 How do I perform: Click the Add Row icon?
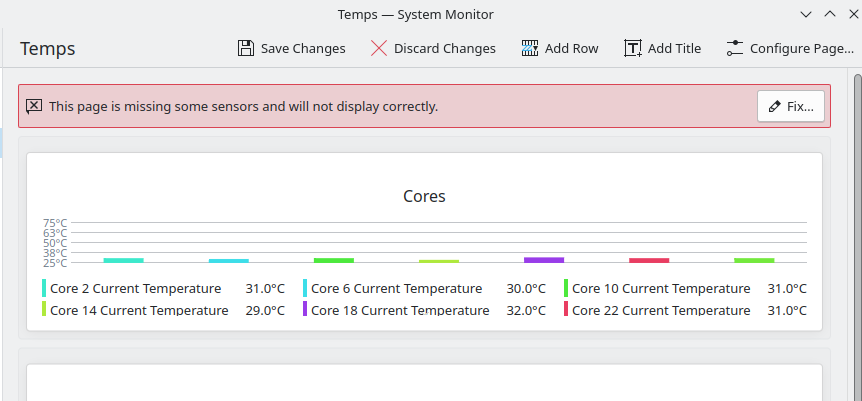click(x=530, y=48)
